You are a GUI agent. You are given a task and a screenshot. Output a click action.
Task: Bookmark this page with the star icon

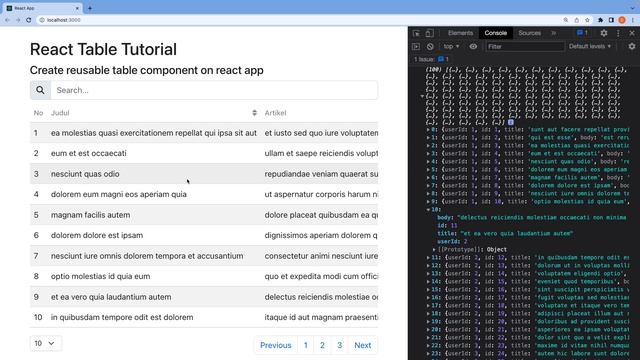tap(587, 20)
